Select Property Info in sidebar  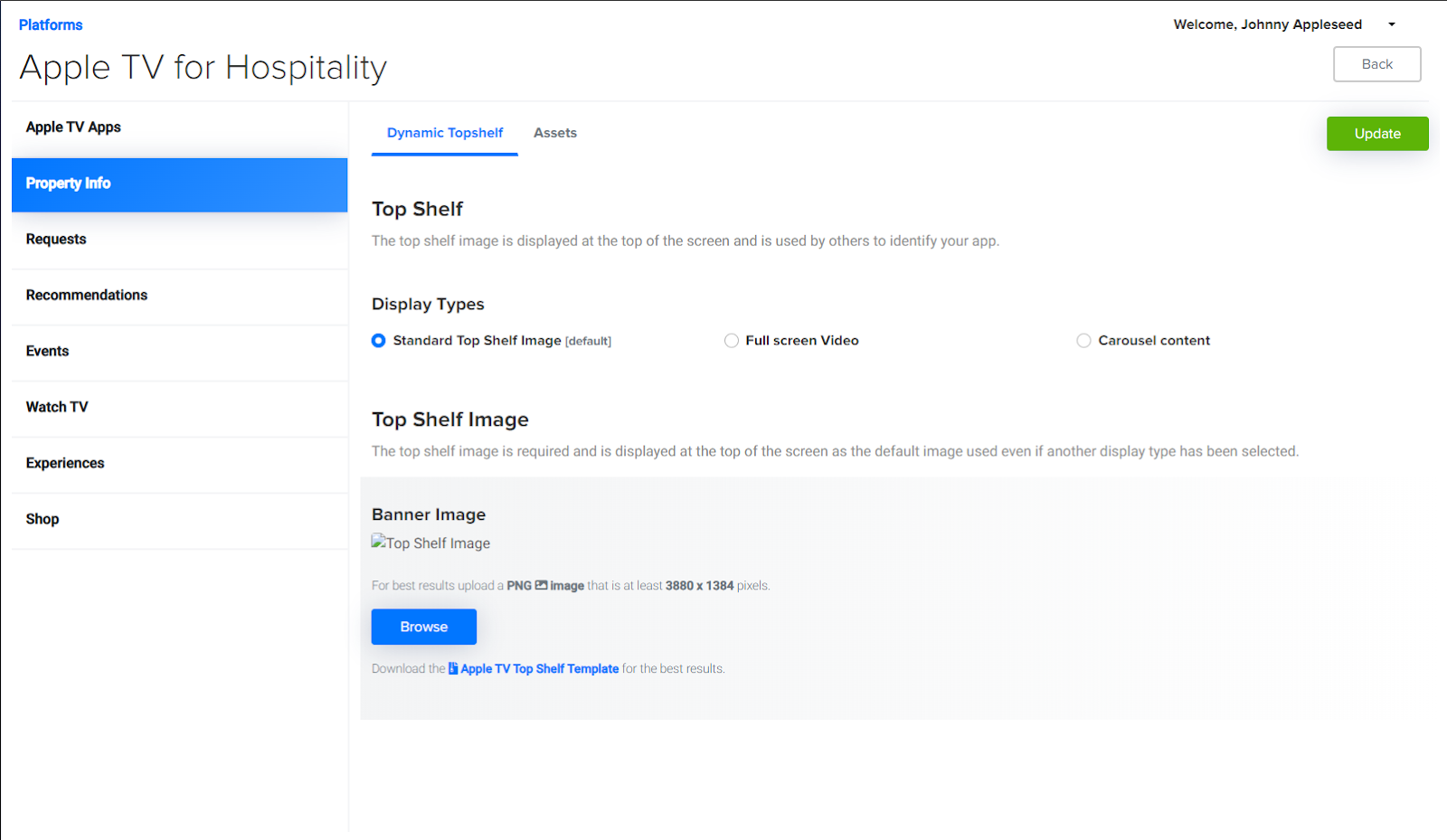pos(180,184)
